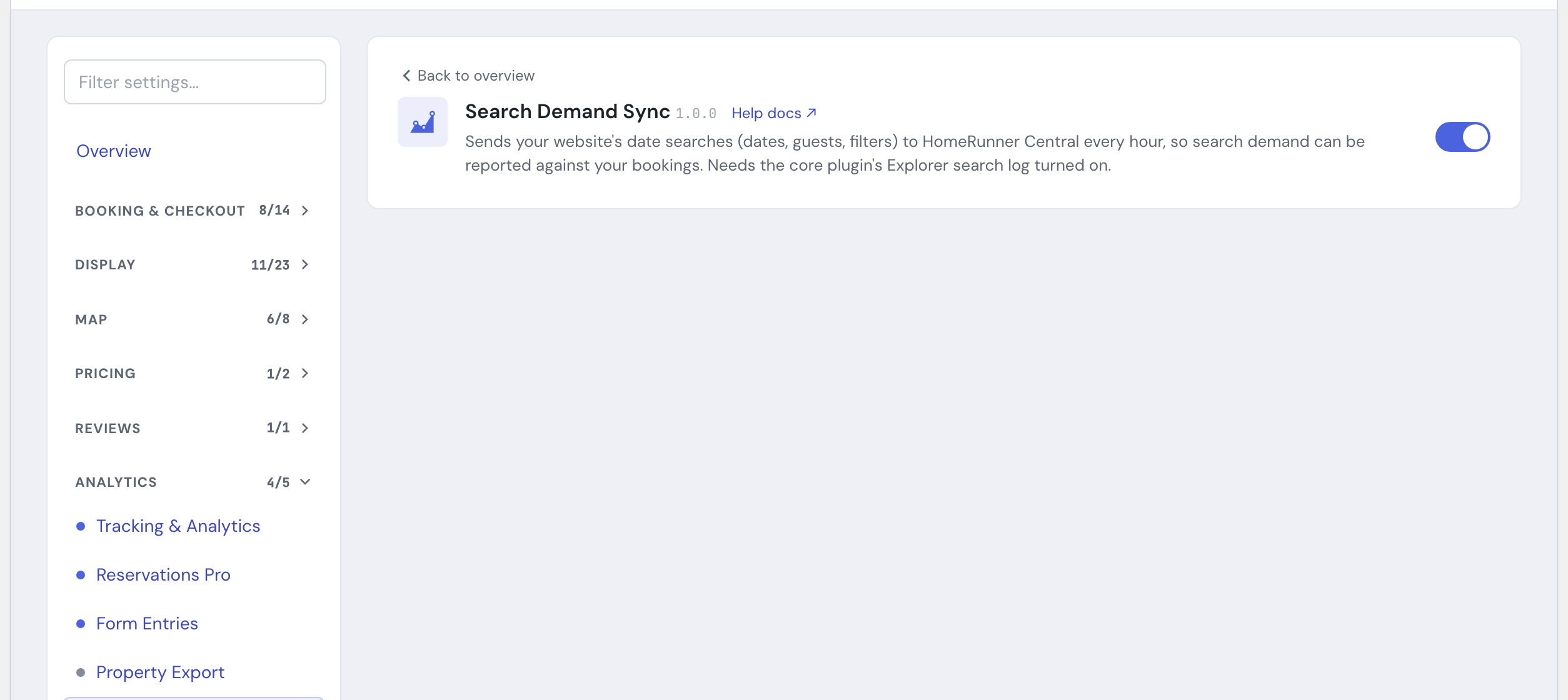Click the blue dot beside Tracking & Analytics

pyautogui.click(x=81, y=526)
